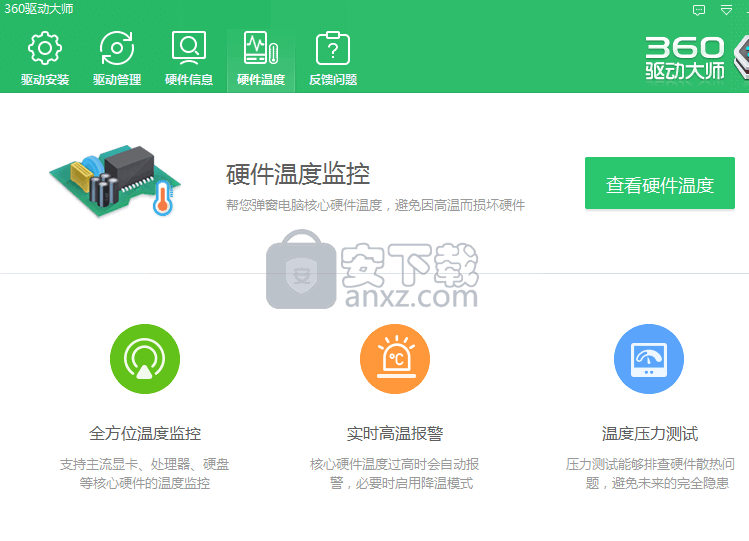Image resolution: width=749 pixels, height=541 pixels.
Task: Click the circuit board thermometer illustration
Action: click(115, 181)
